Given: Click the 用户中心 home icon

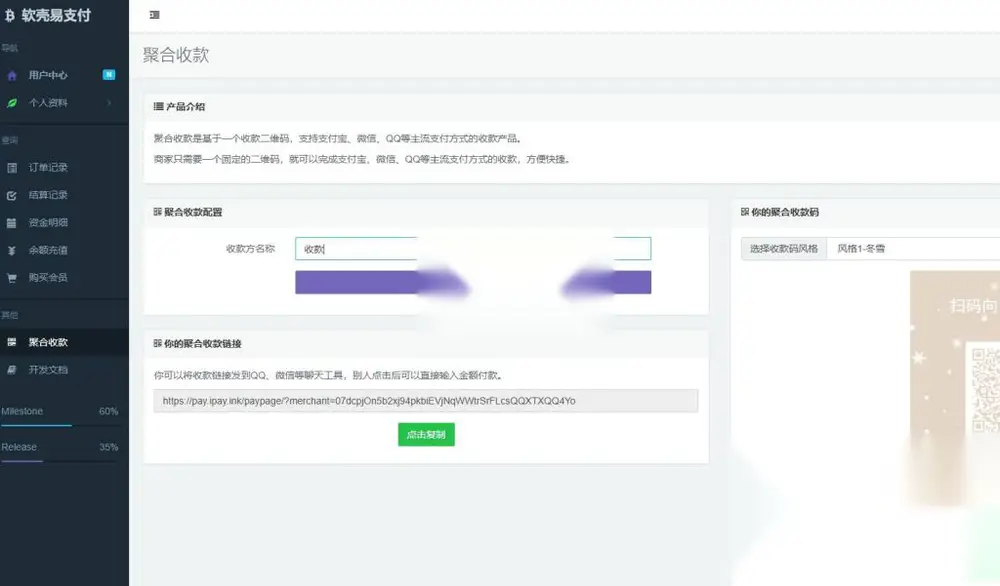Looking at the screenshot, I should [x=11, y=75].
